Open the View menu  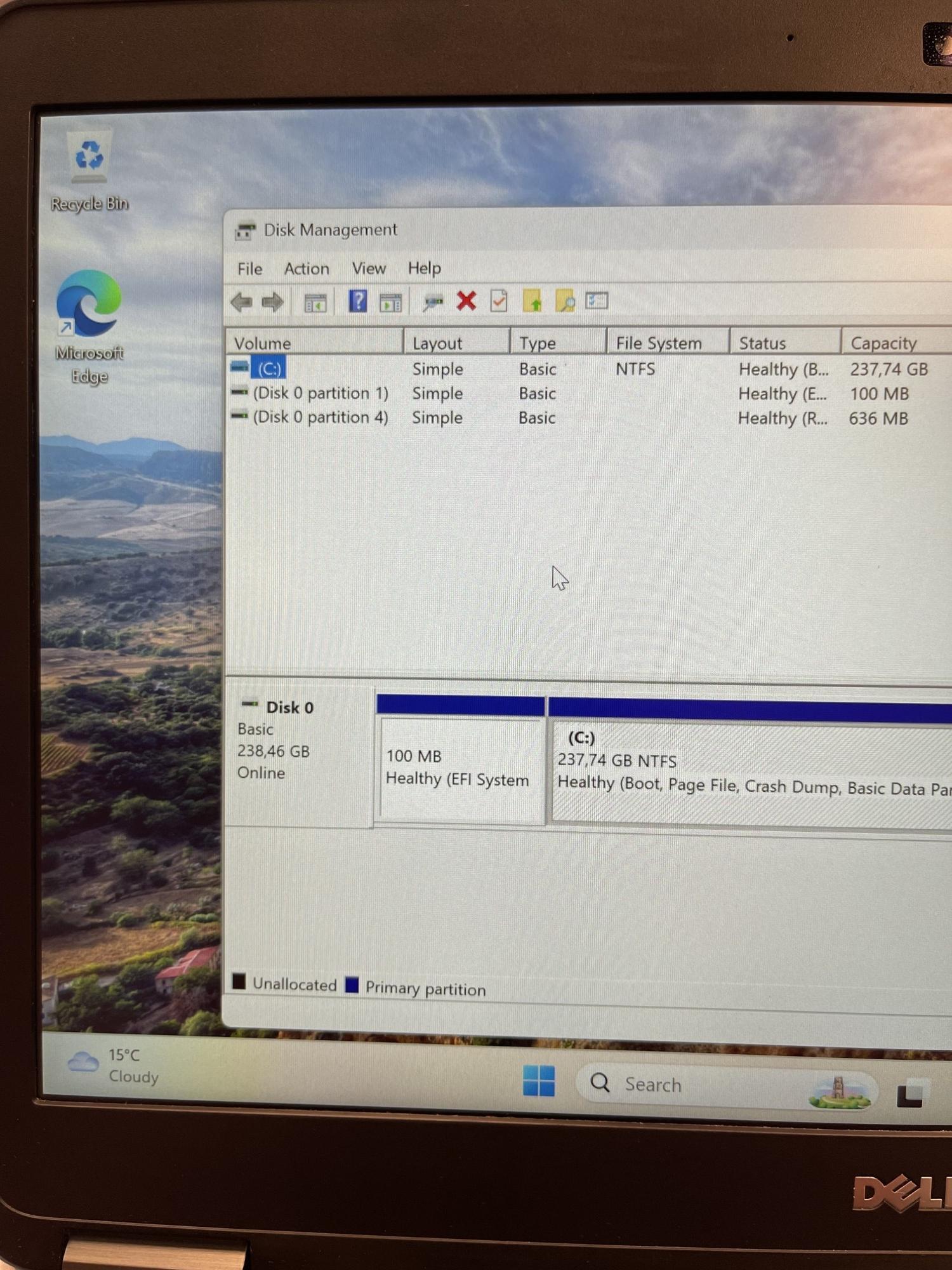[369, 269]
